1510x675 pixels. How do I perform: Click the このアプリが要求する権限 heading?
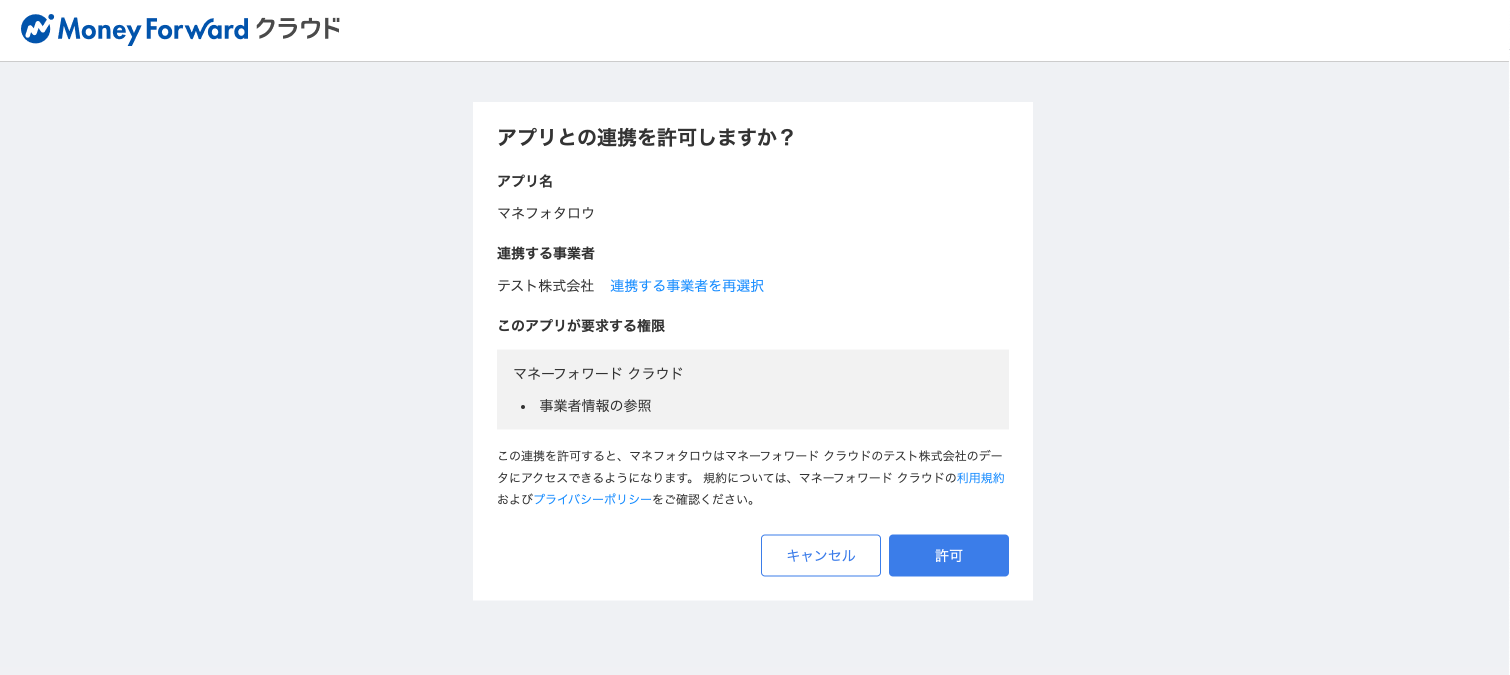(580, 325)
